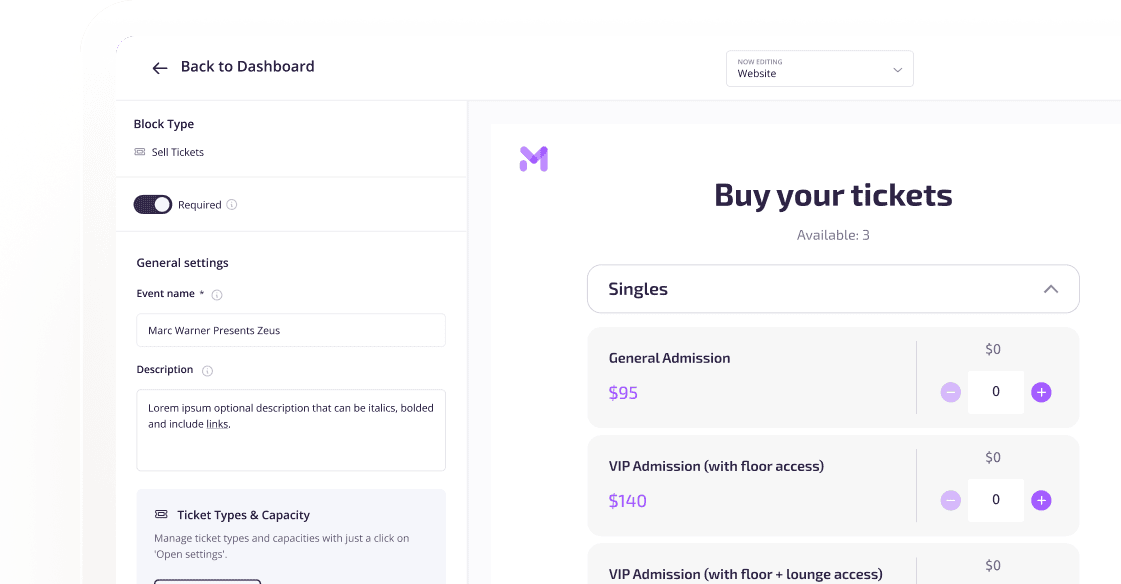Click the info icon beside Description
This screenshot has width=1121, height=584.
pyautogui.click(x=206, y=369)
